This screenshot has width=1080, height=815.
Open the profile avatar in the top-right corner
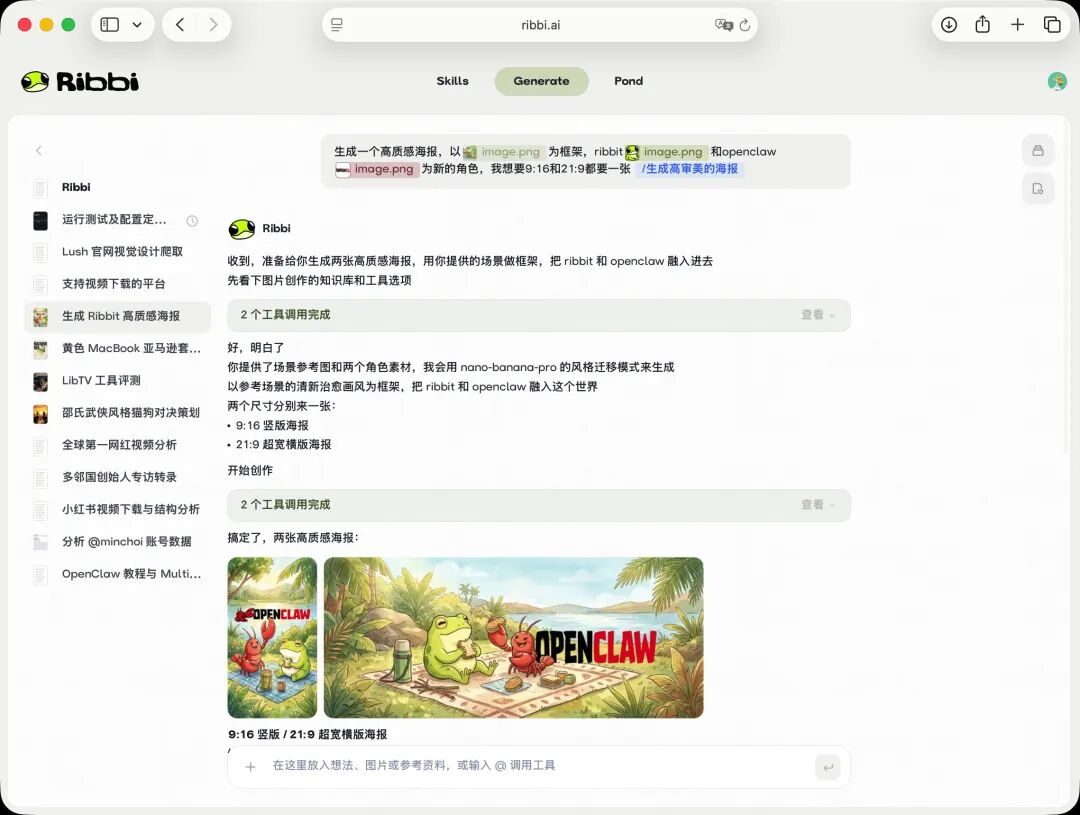click(x=1056, y=81)
